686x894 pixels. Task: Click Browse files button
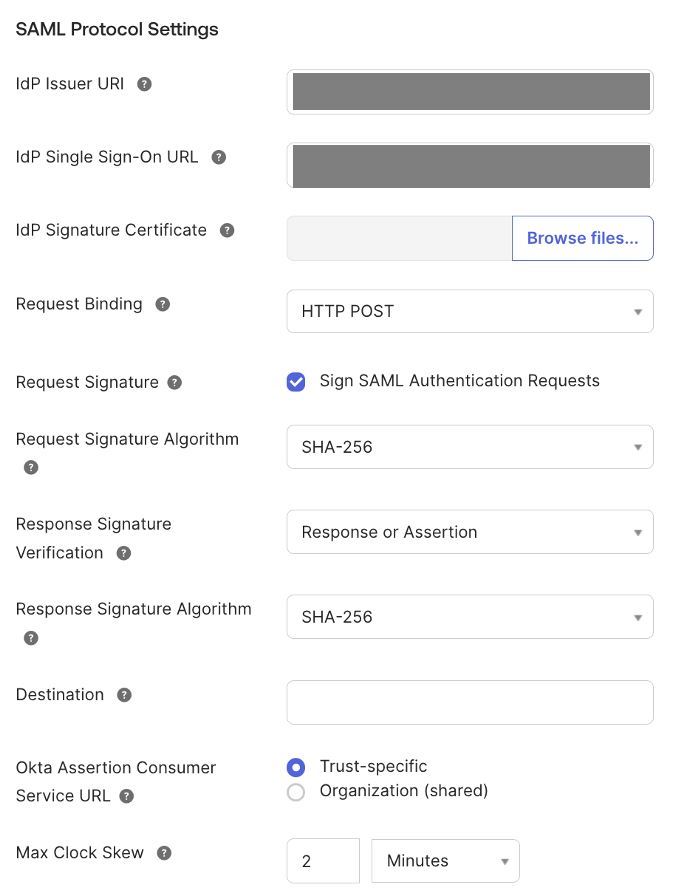click(583, 238)
